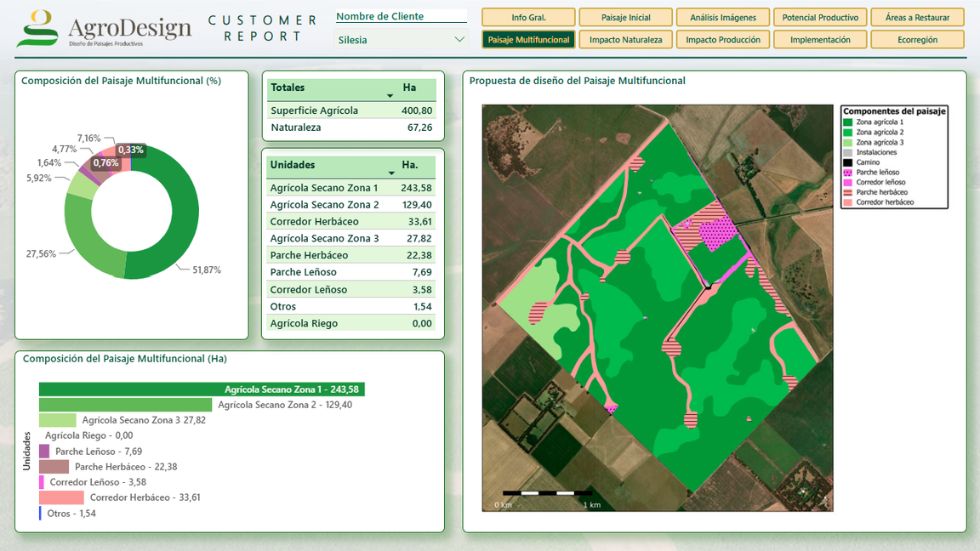Click Parche leñoso legend swatch

[x=848, y=172]
